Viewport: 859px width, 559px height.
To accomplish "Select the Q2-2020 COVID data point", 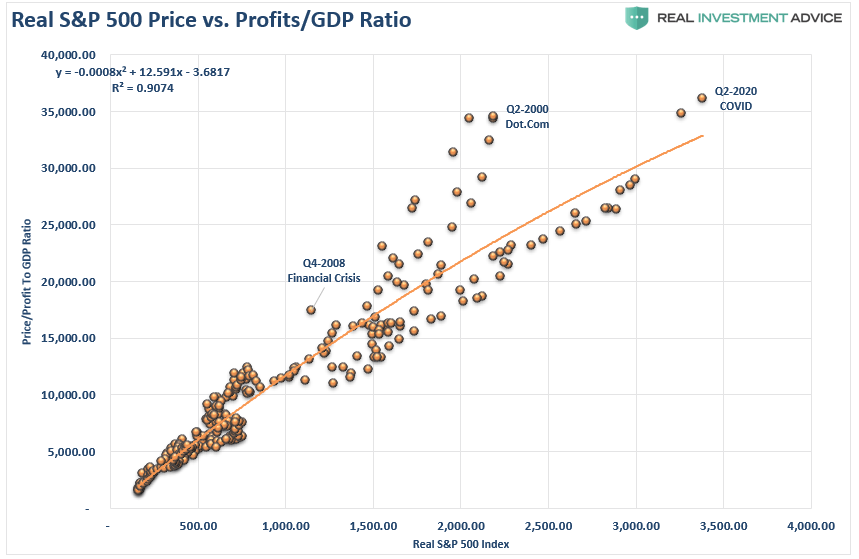I will (702, 98).
